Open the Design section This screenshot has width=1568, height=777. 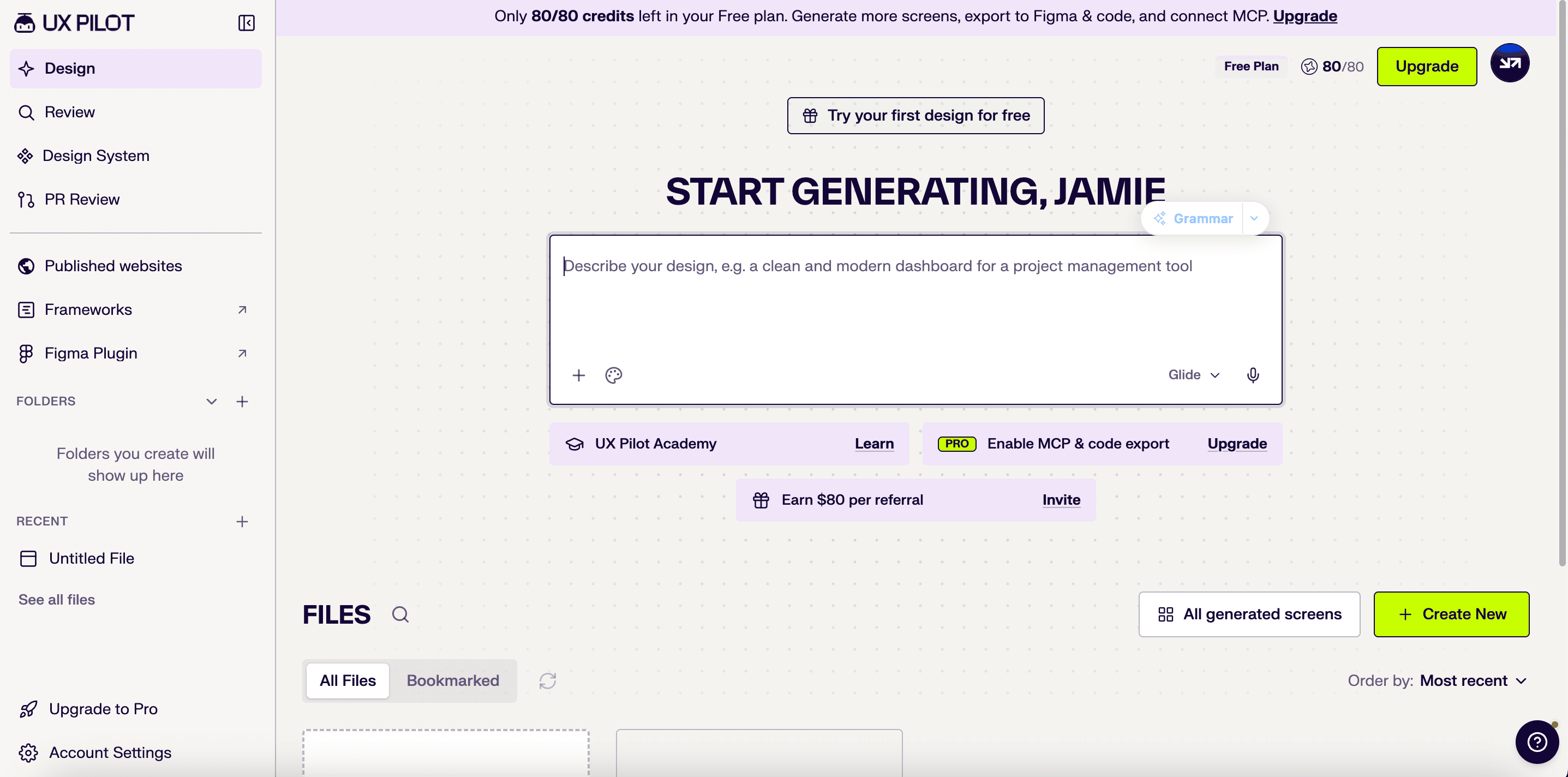[x=136, y=68]
